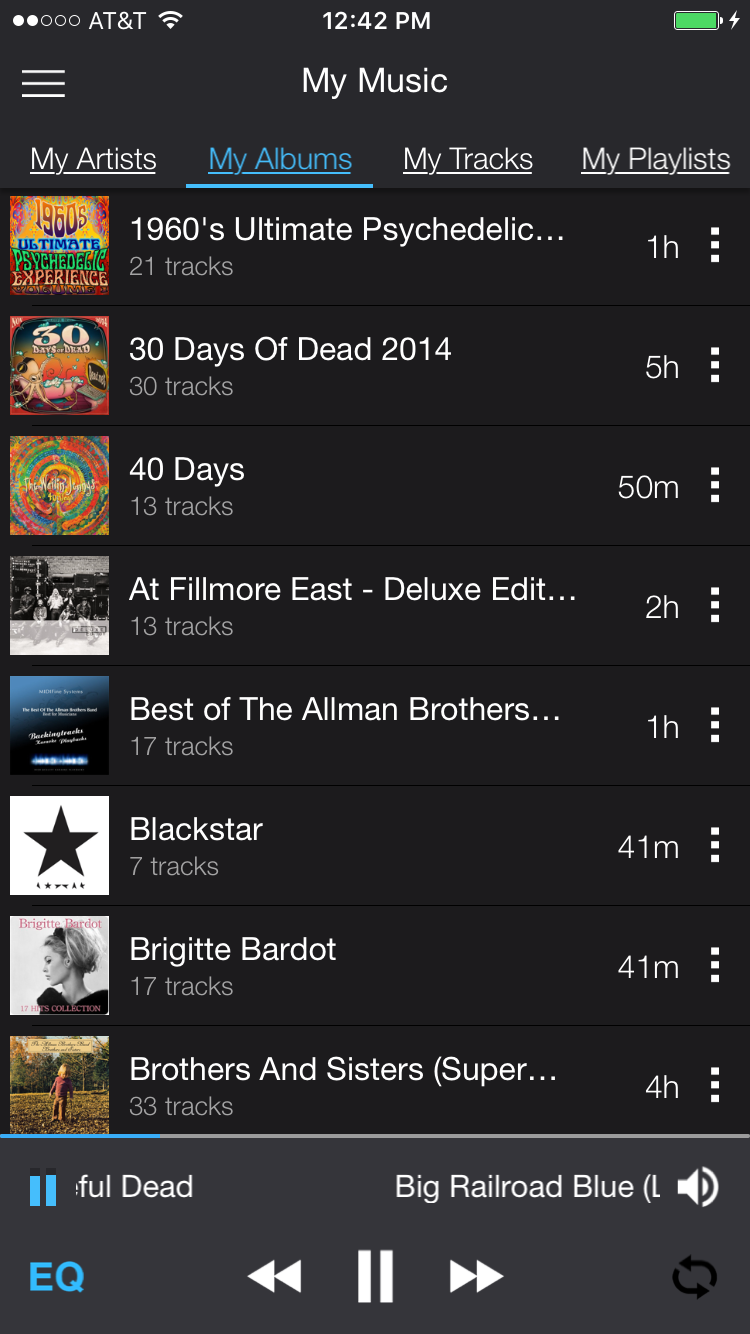Skip forward to the next track
This screenshot has height=1334, width=750.
coord(476,1277)
